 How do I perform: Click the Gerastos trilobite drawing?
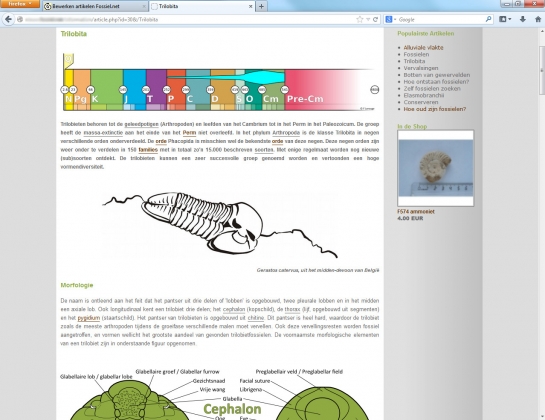click(x=220, y=224)
